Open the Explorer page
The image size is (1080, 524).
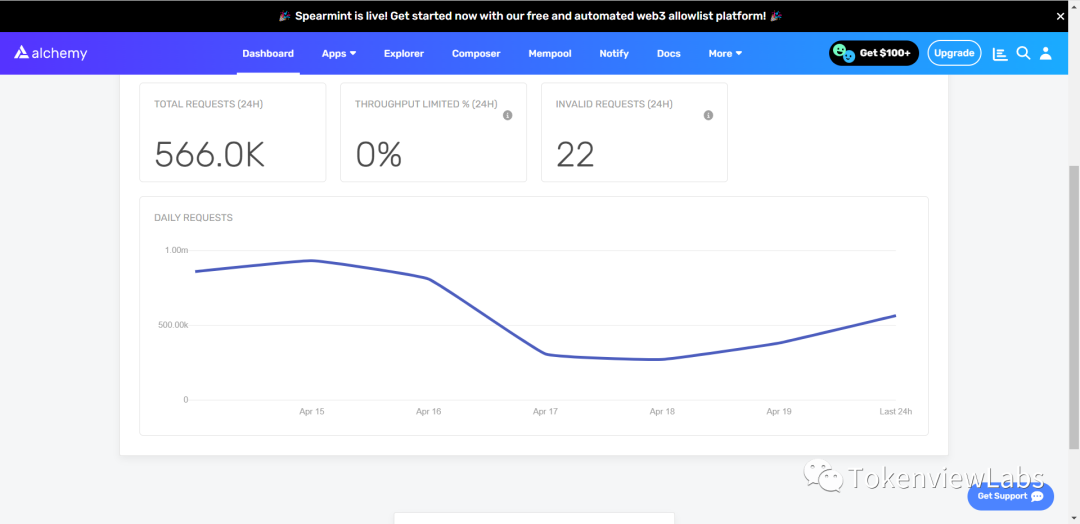[x=404, y=54]
